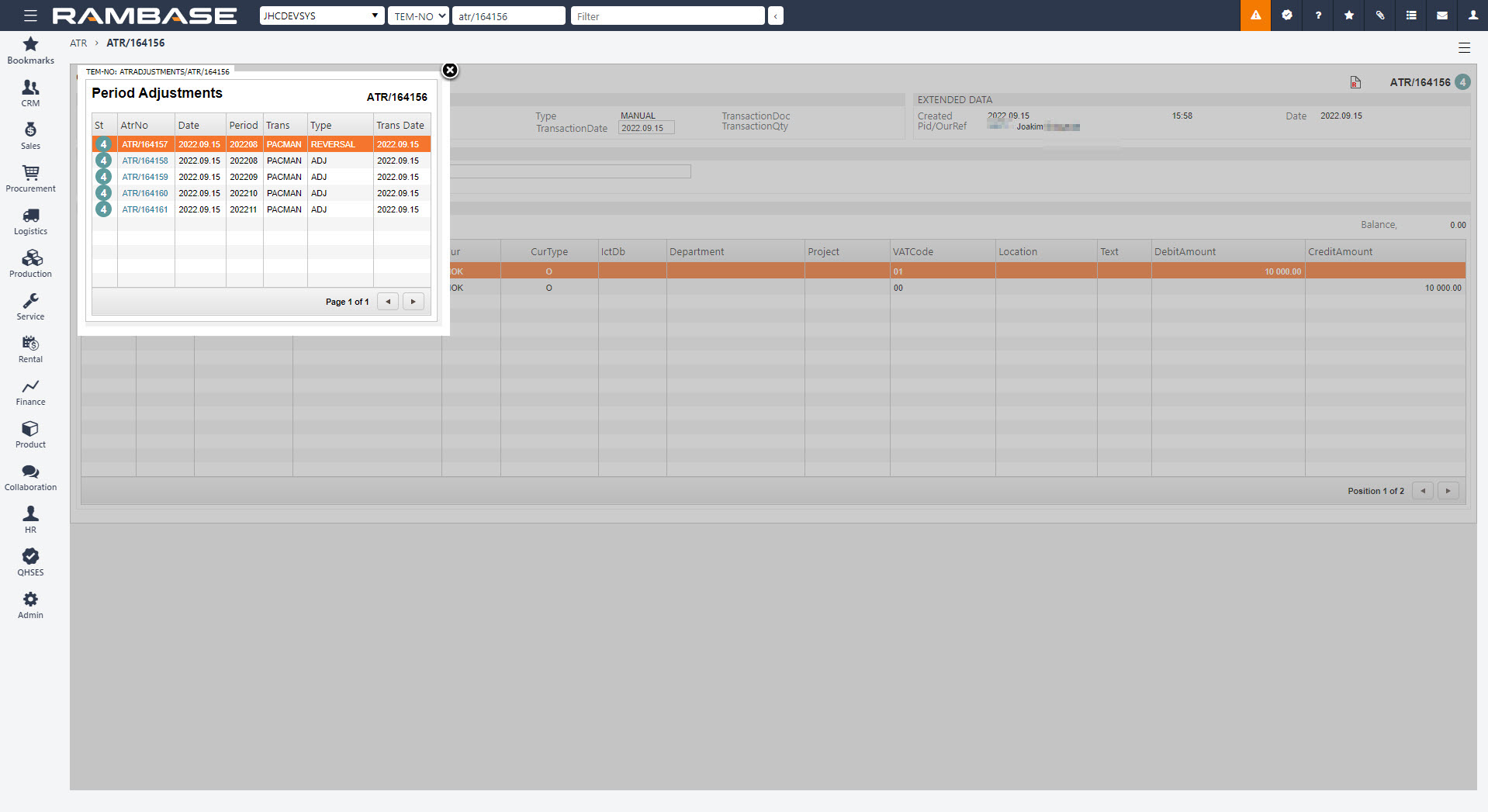Viewport: 1488px width, 812px height.
Task: Click the PDF document icon near ATR/164156
Action: coord(1355,82)
